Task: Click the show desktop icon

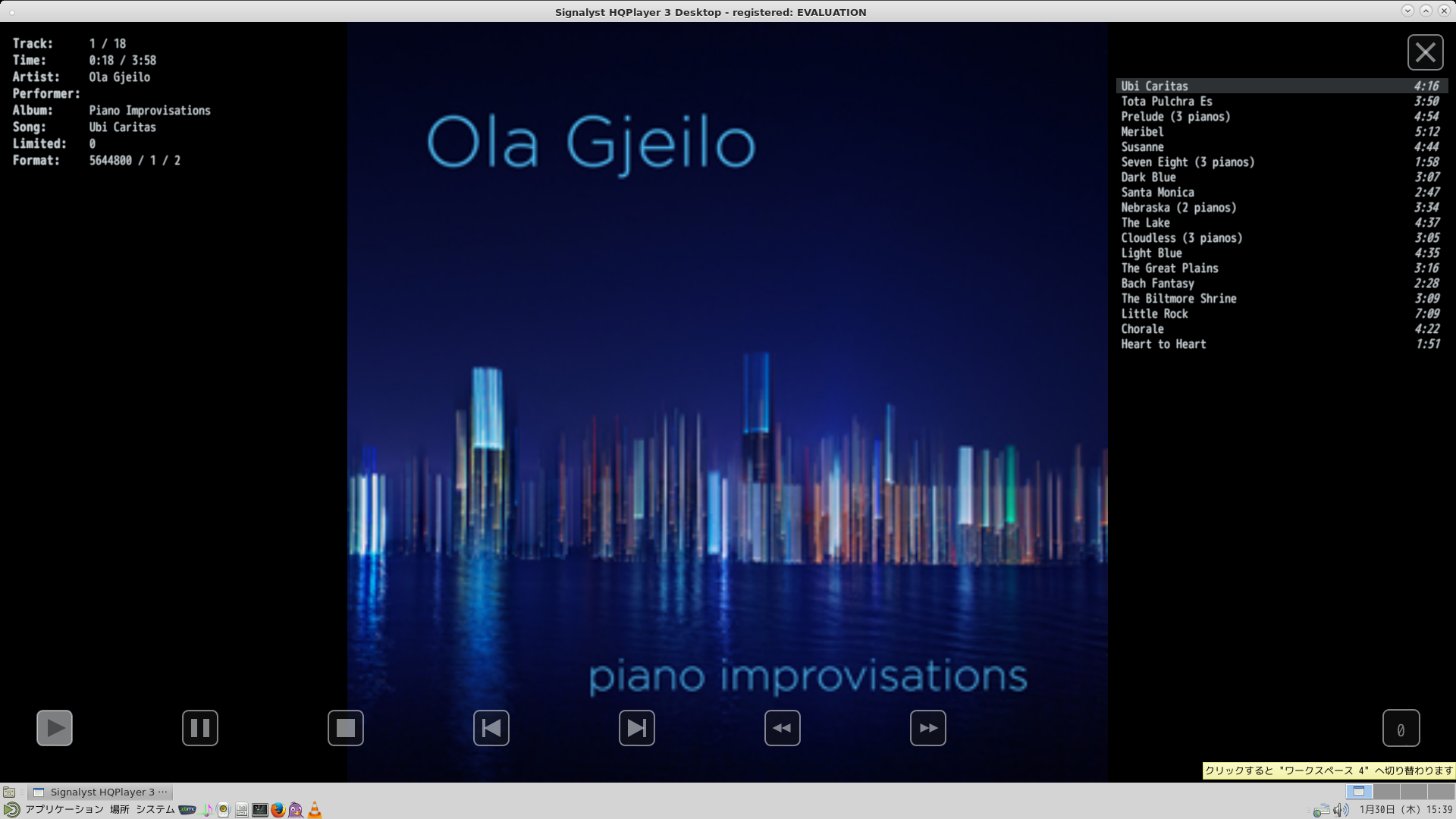Action: click(9, 792)
